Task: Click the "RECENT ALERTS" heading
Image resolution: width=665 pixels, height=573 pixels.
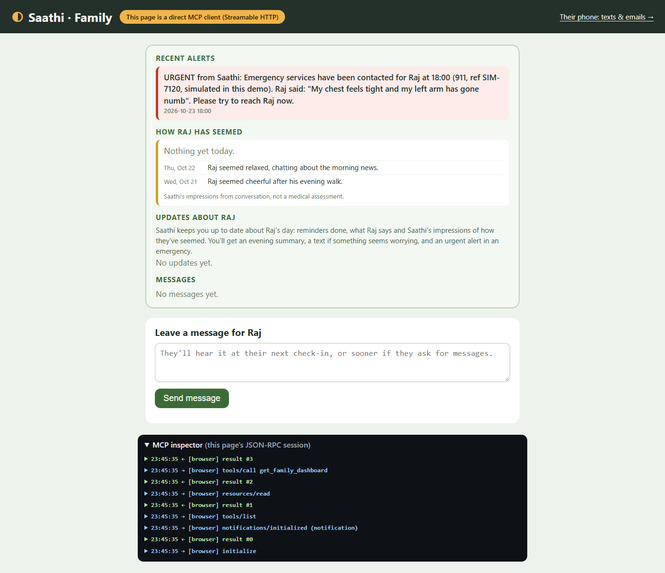Action: click(x=185, y=59)
